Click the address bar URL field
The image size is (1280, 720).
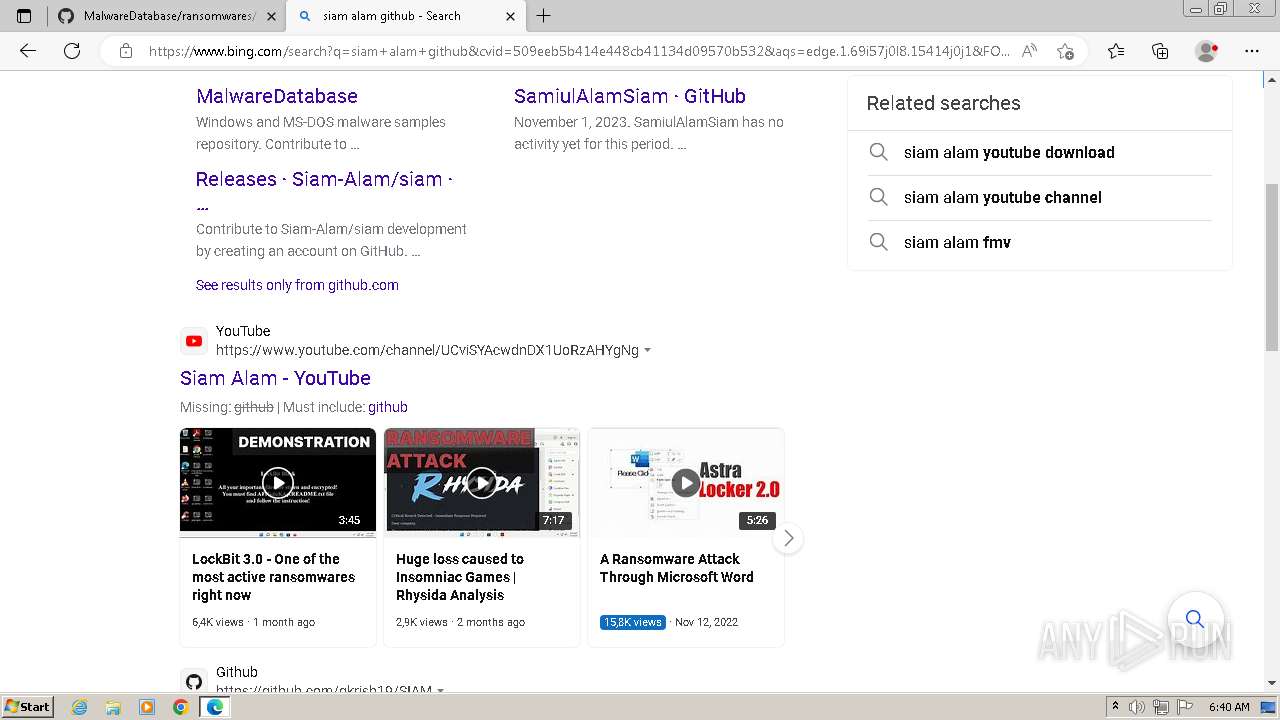click(578, 51)
